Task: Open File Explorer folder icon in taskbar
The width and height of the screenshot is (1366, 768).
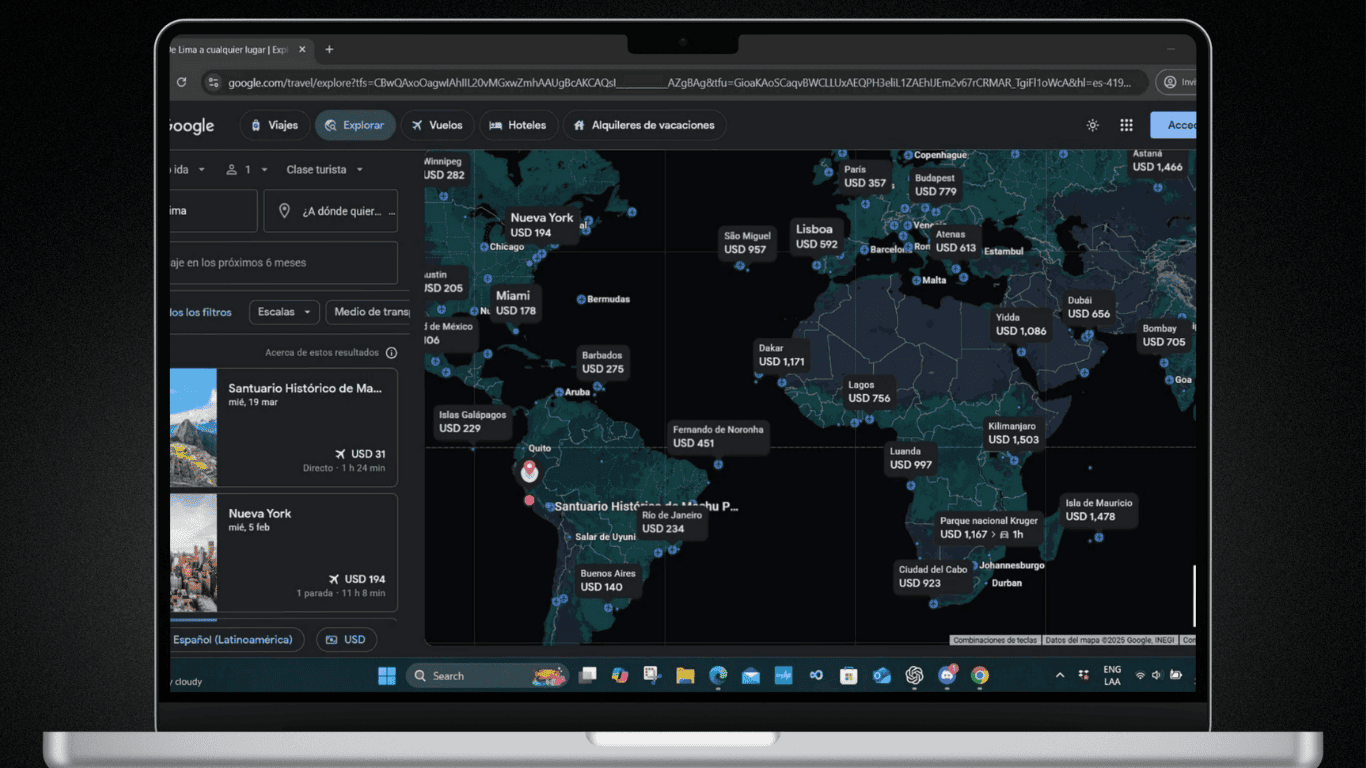Action: click(x=685, y=676)
